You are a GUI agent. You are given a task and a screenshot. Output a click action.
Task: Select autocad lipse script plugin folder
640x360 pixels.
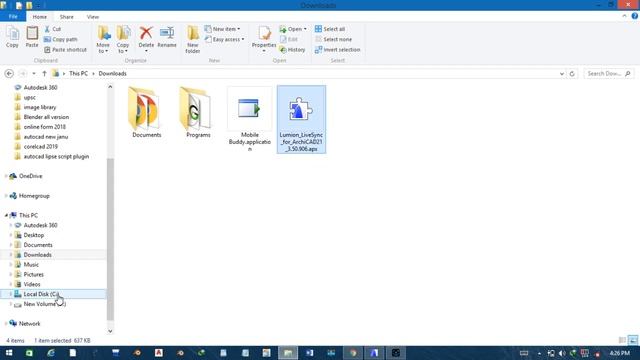coord(56,156)
